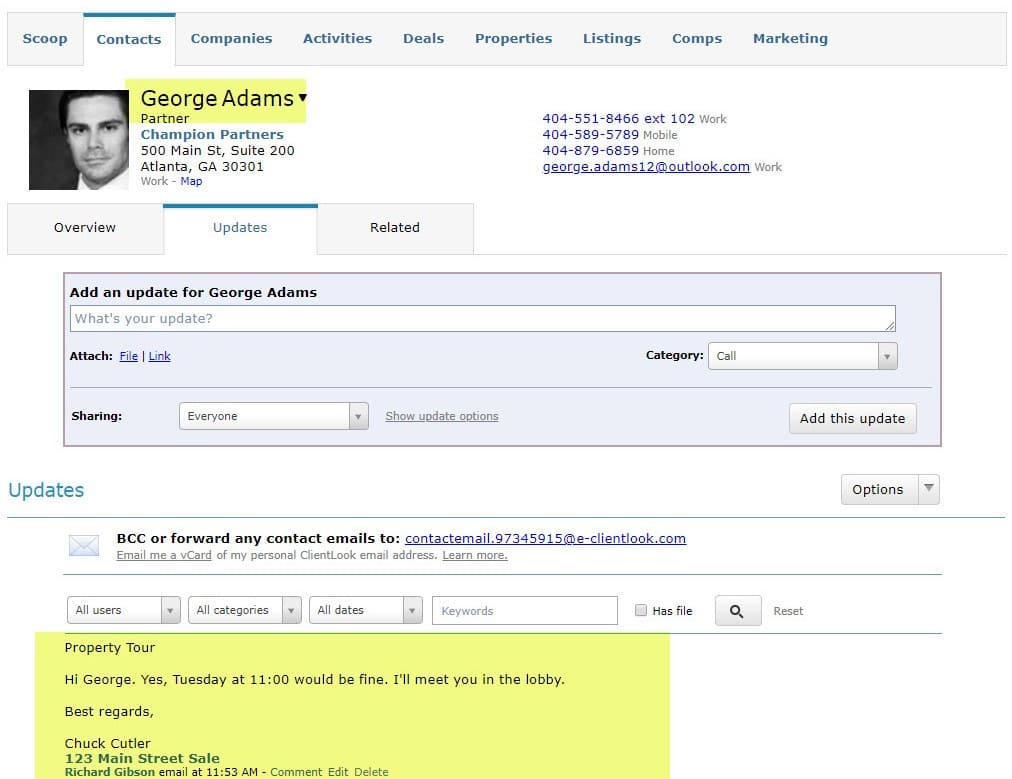This screenshot has width=1012, height=779.
Task: Expand the Options dropdown arrow in Updates
Action: 929,489
